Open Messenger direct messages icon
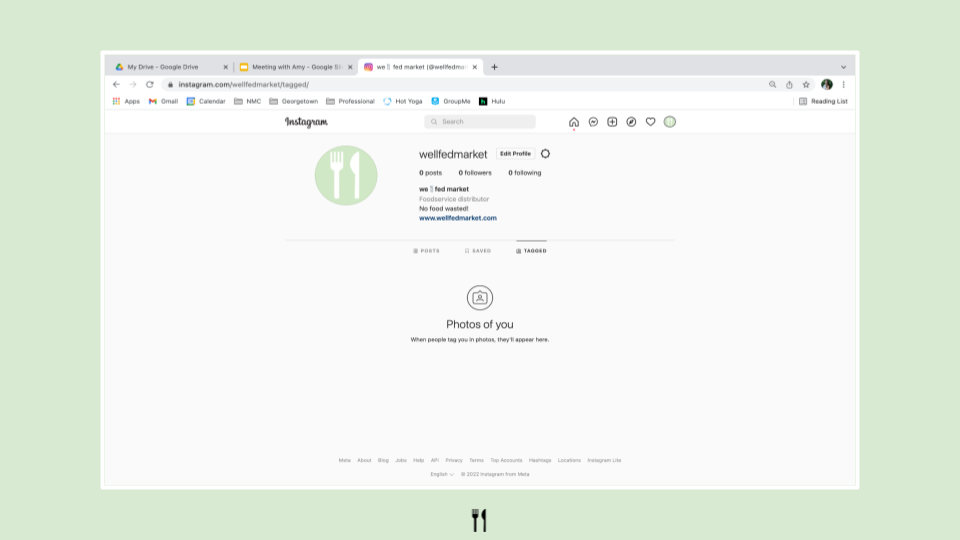 tap(593, 122)
